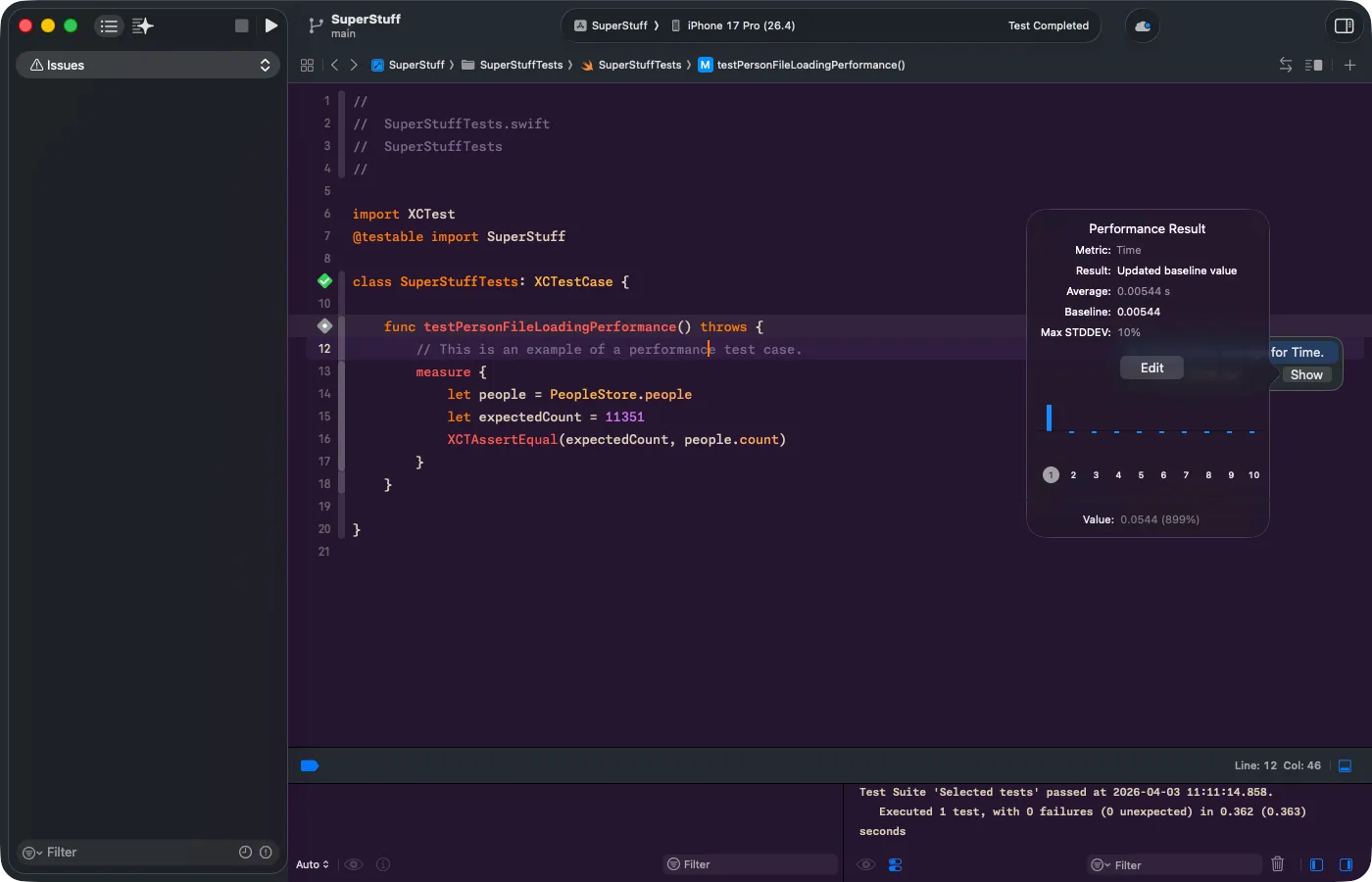Add a new editor with plus icon

1349,65
